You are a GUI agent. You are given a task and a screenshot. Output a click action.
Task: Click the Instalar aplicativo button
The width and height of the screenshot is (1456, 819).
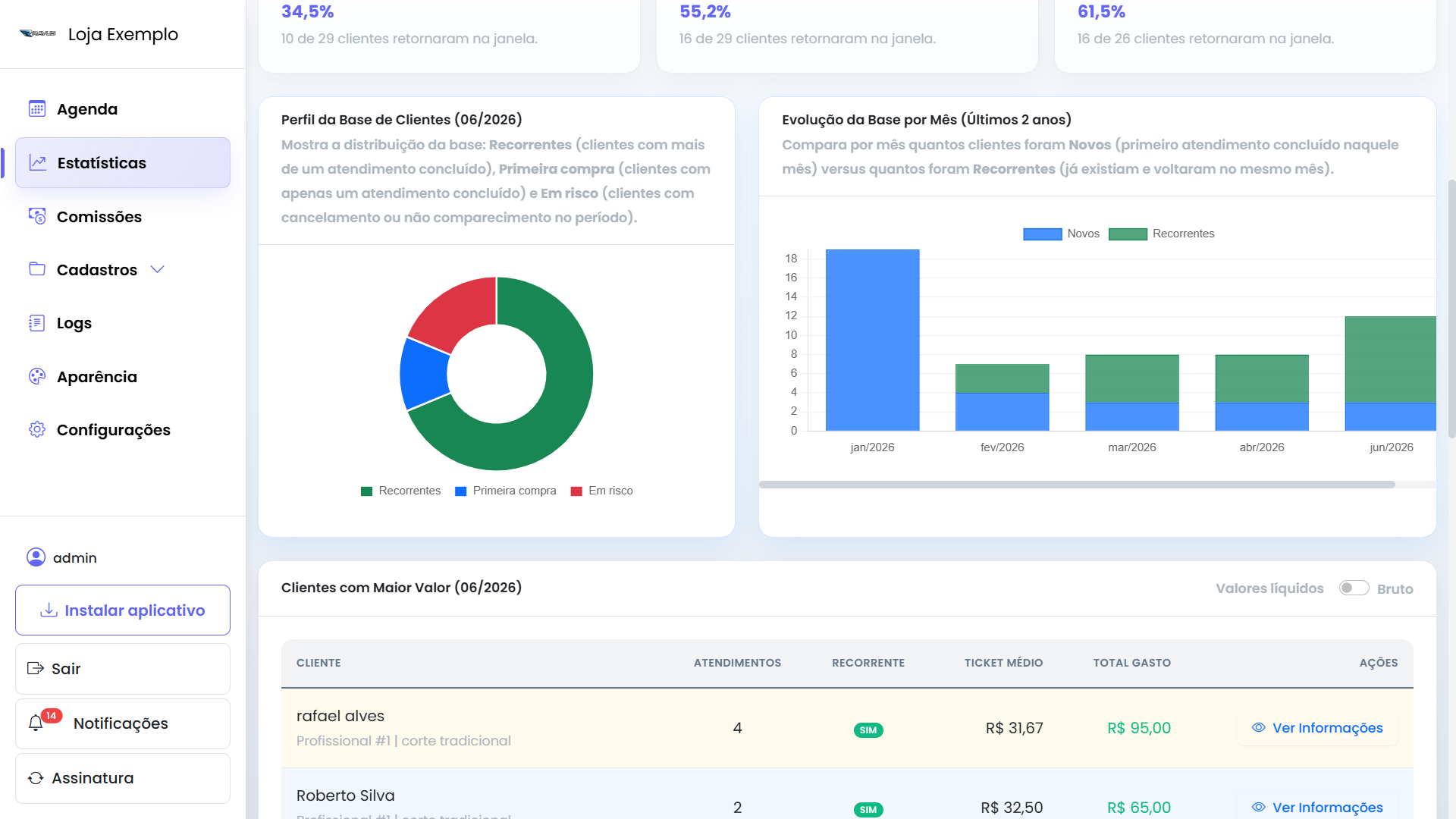click(x=123, y=610)
